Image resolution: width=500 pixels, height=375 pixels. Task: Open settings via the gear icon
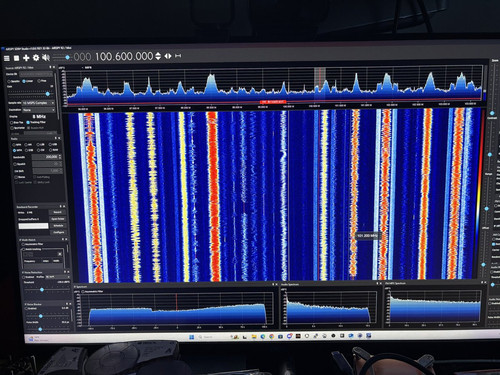tap(36, 58)
